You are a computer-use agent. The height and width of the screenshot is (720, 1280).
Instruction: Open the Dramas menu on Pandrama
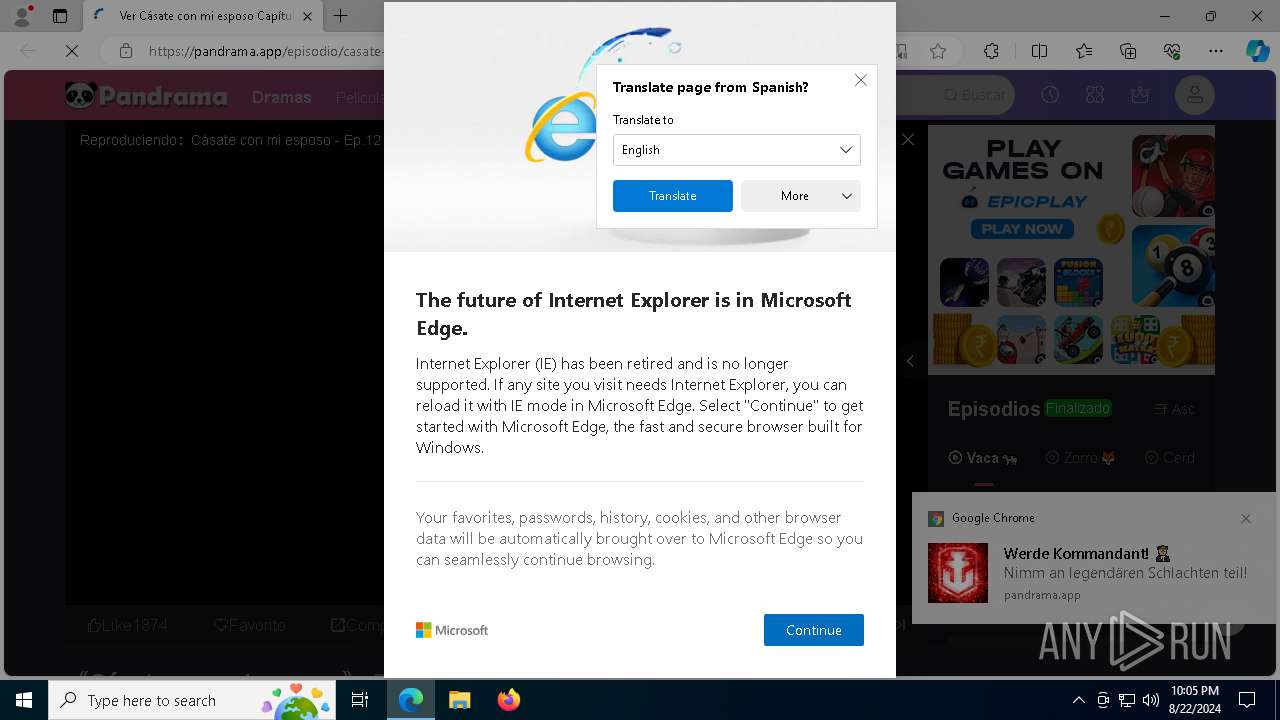coord(281,97)
